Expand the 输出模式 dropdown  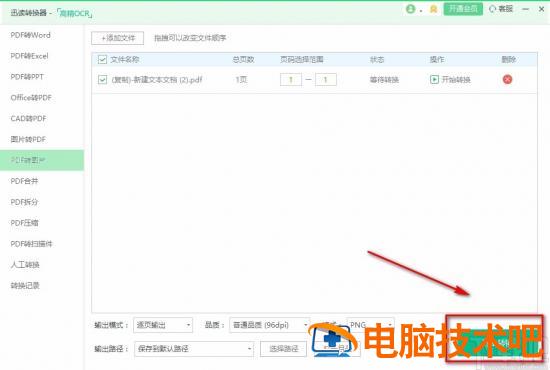(163, 325)
